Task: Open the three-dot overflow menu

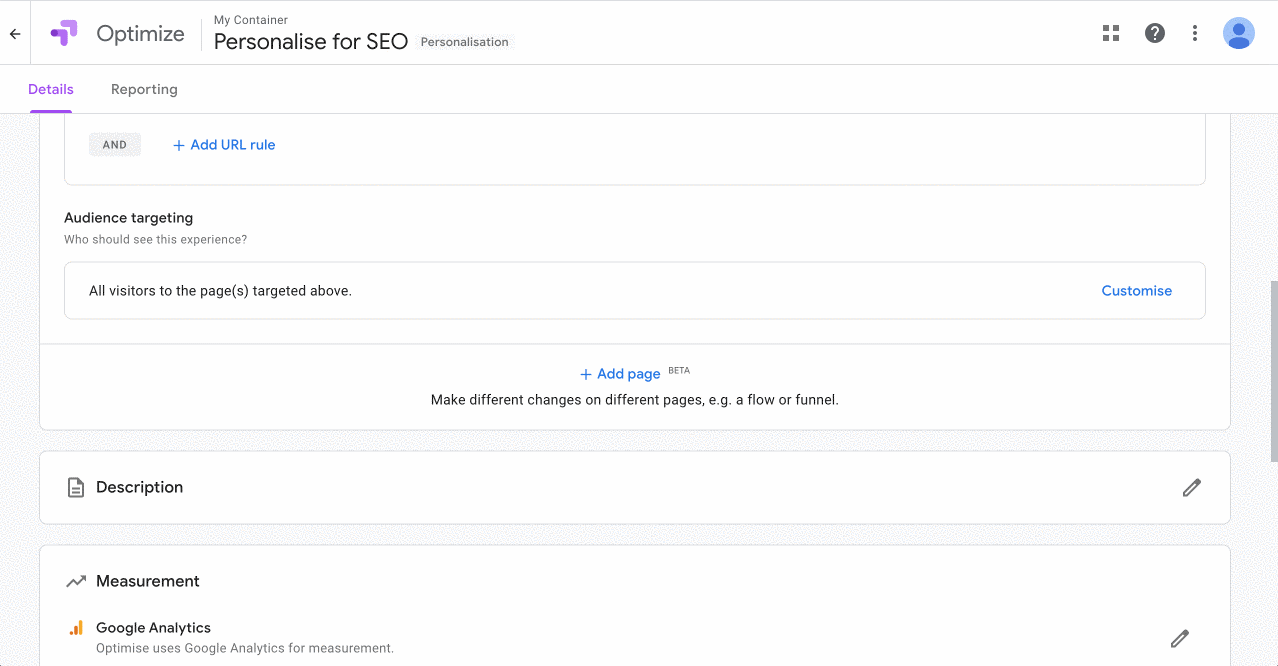Action: coord(1194,33)
